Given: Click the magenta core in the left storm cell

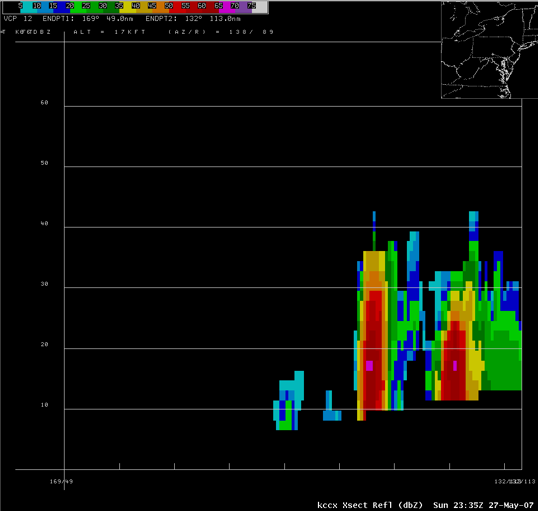Looking at the screenshot, I should tap(369, 366).
